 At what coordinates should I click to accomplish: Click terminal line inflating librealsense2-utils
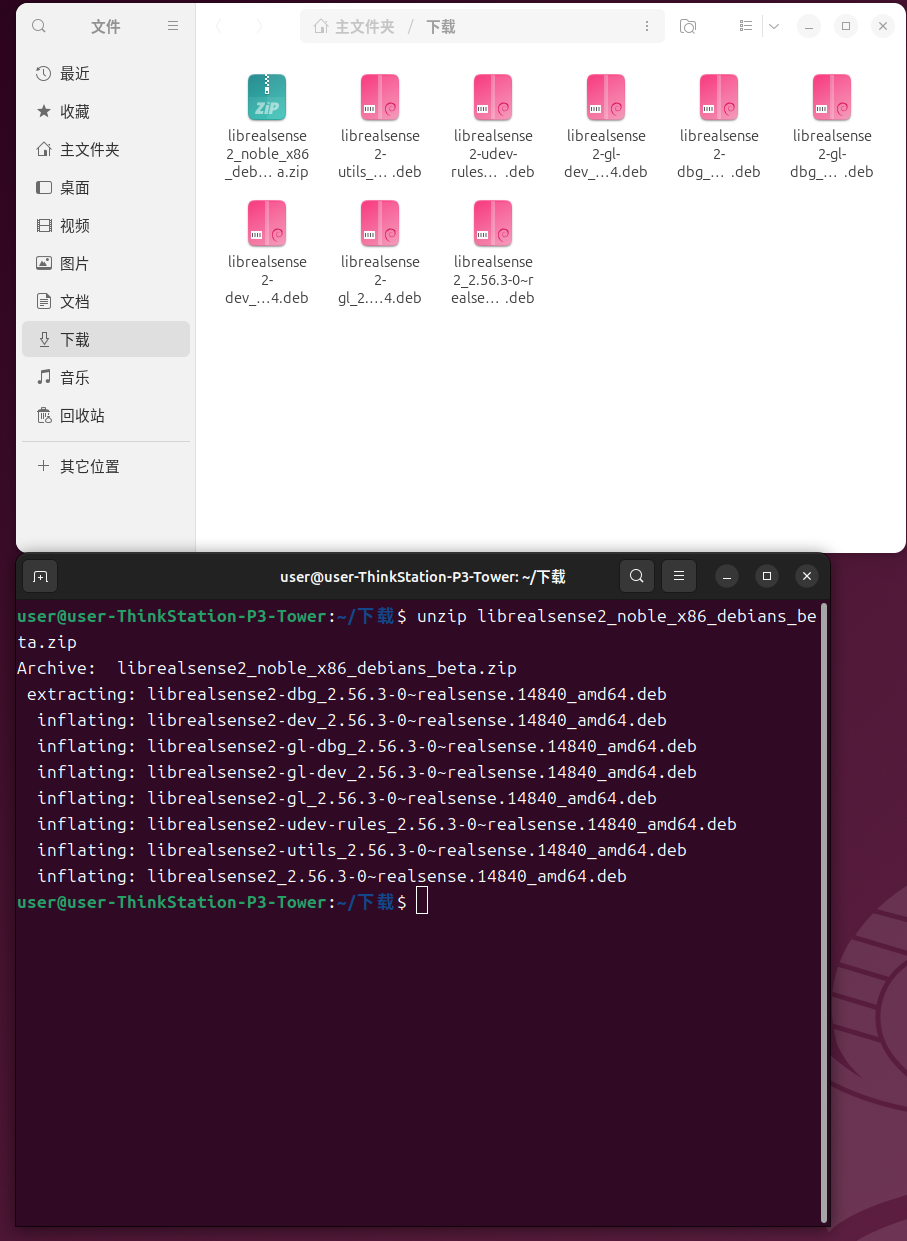click(362, 850)
